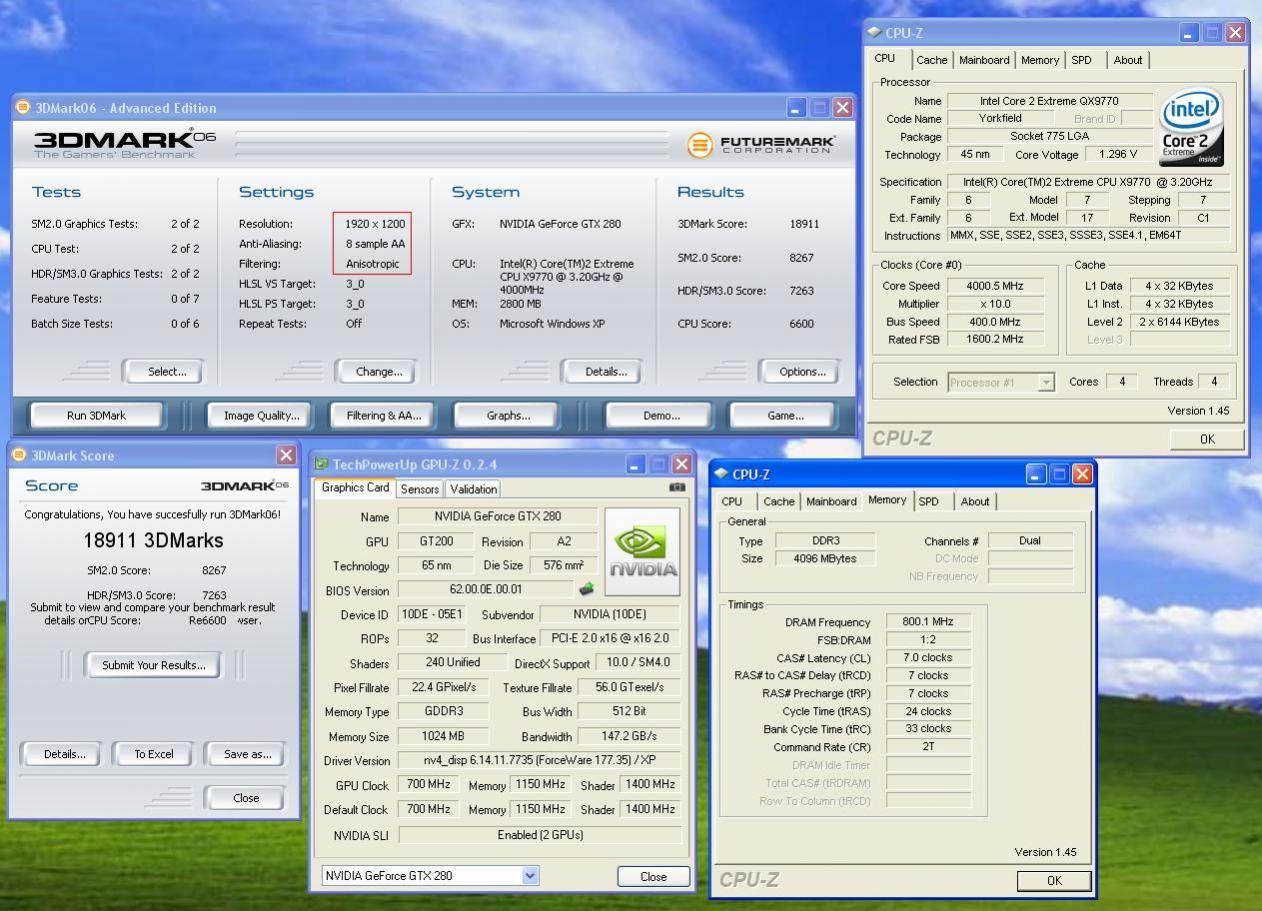Open Filtering & AA options

[384, 415]
